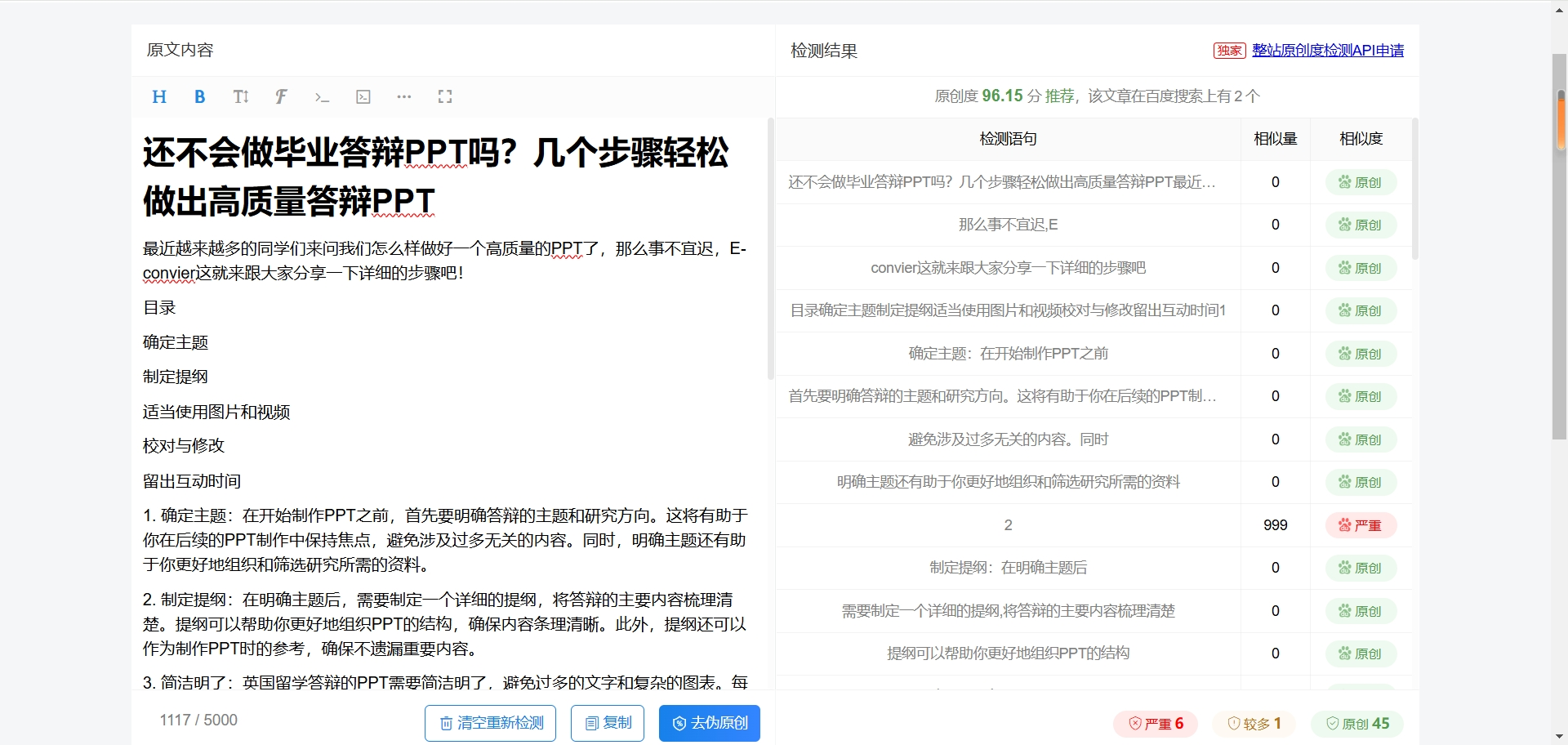The height and width of the screenshot is (745, 1568).
Task: Open more editor options ellipsis
Action: coord(404,97)
